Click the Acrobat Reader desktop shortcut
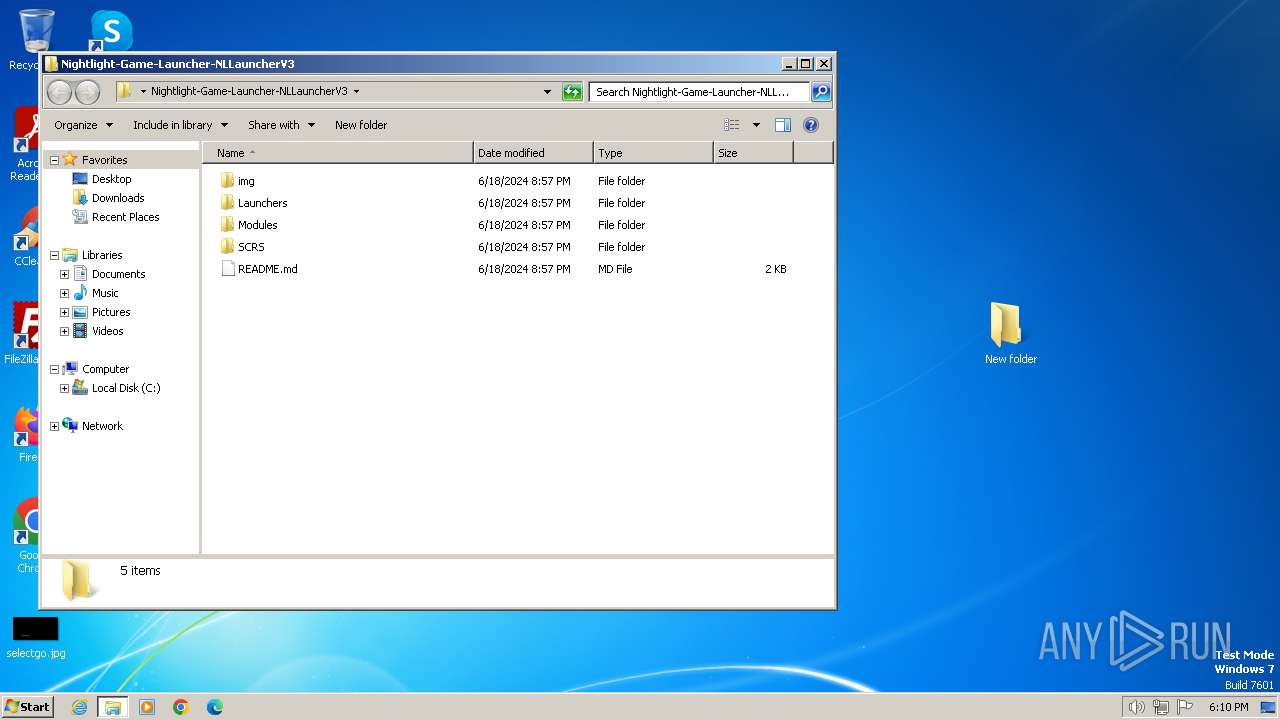1280x720 pixels. coord(26,145)
